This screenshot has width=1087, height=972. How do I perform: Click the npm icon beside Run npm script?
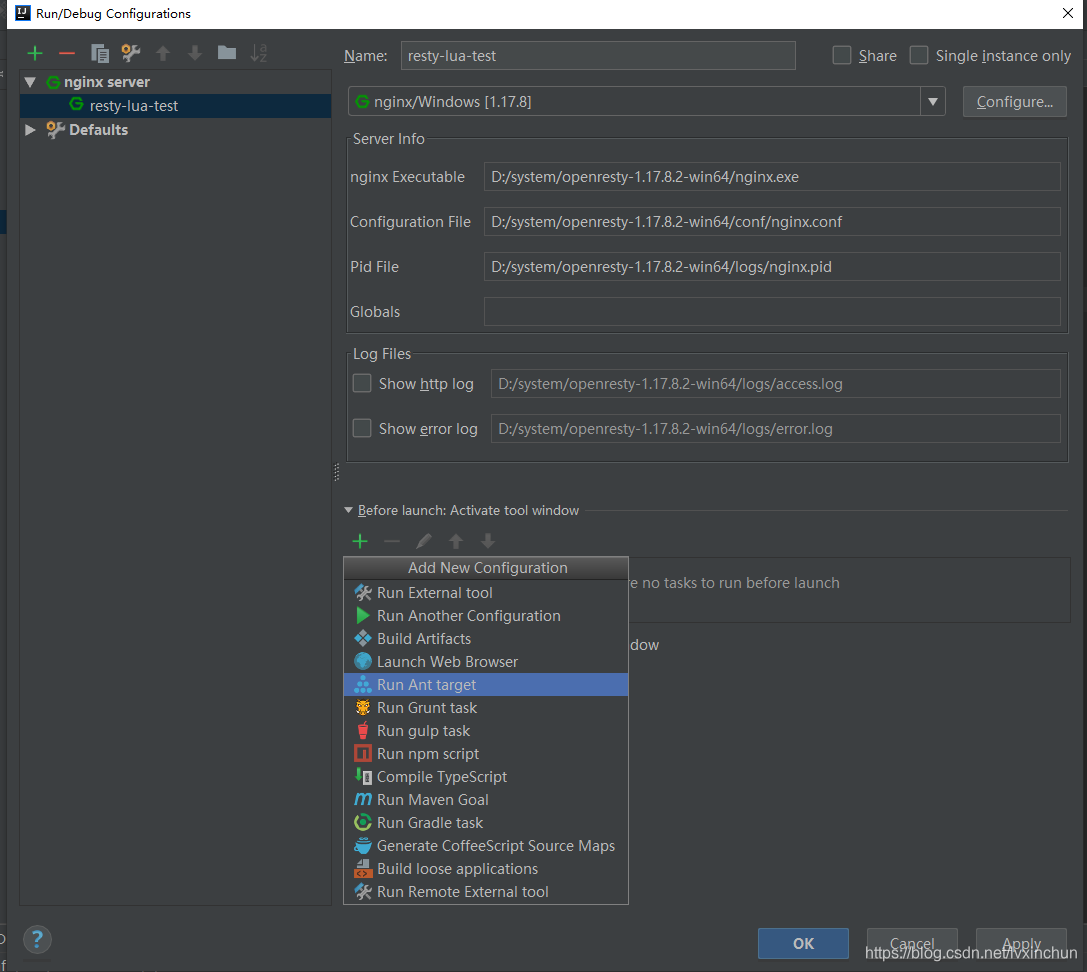point(363,753)
